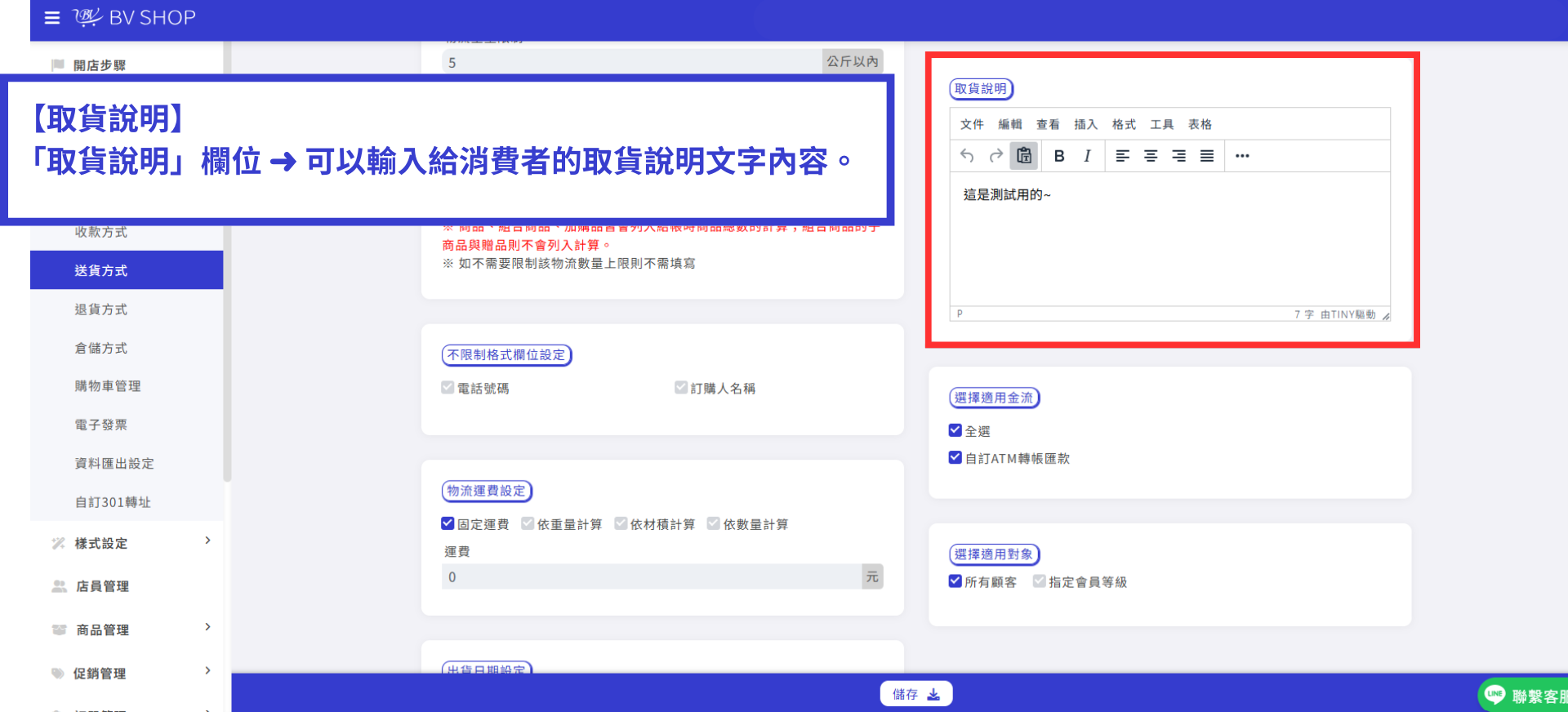
Task: Click into the 運費 input field
Action: (652, 576)
